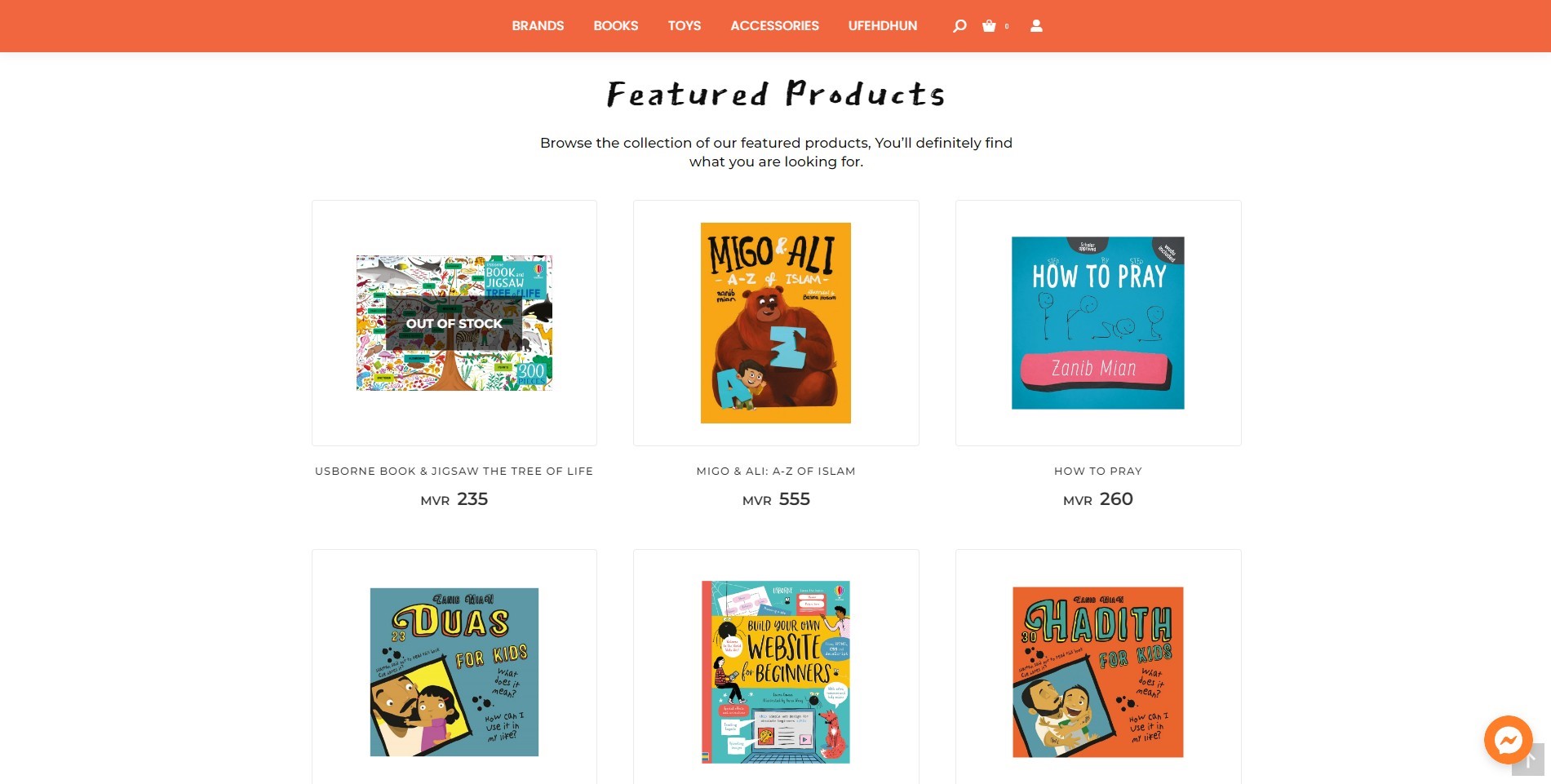
Task: Open the user account icon
Action: point(1036,26)
